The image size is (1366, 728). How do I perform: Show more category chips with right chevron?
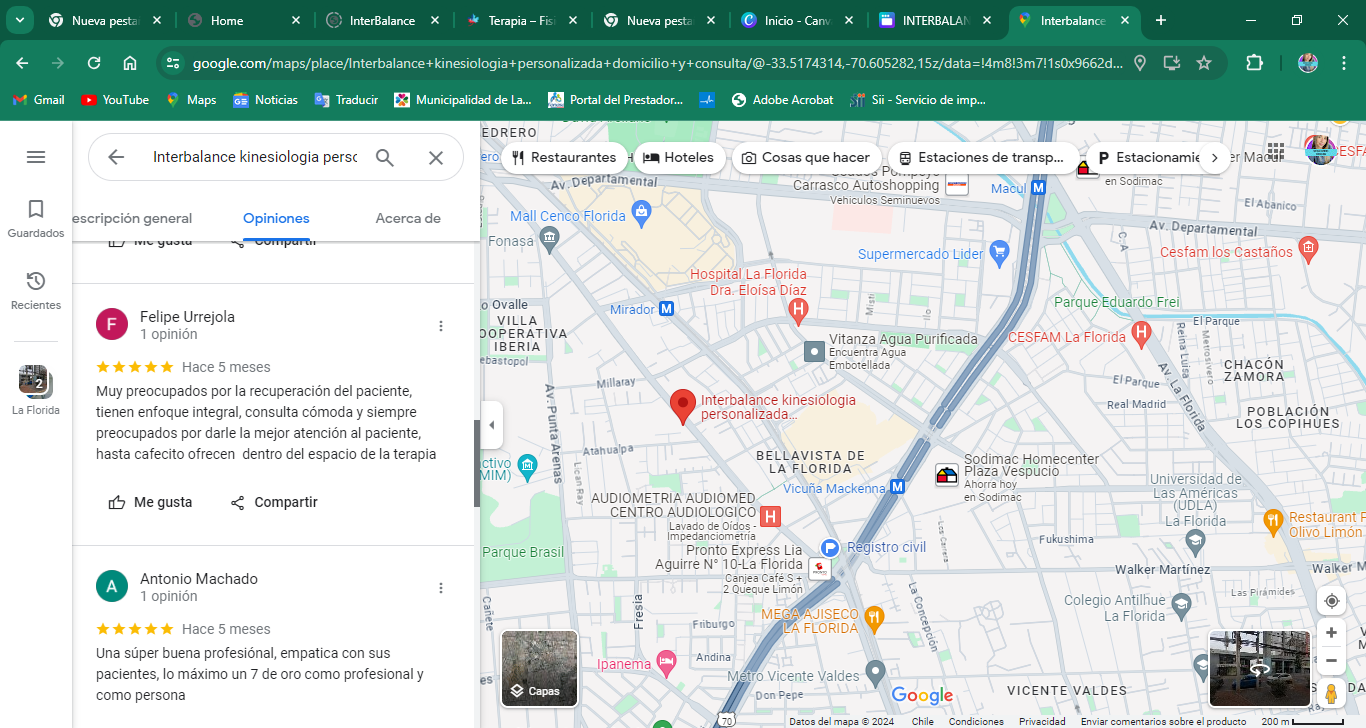tap(1215, 157)
